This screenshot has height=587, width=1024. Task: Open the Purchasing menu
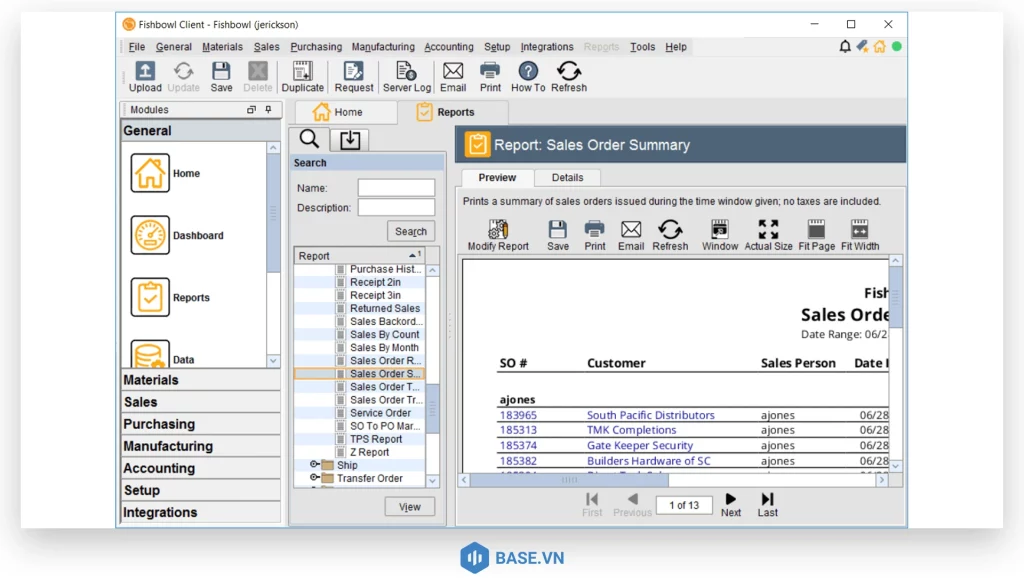[316, 47]
